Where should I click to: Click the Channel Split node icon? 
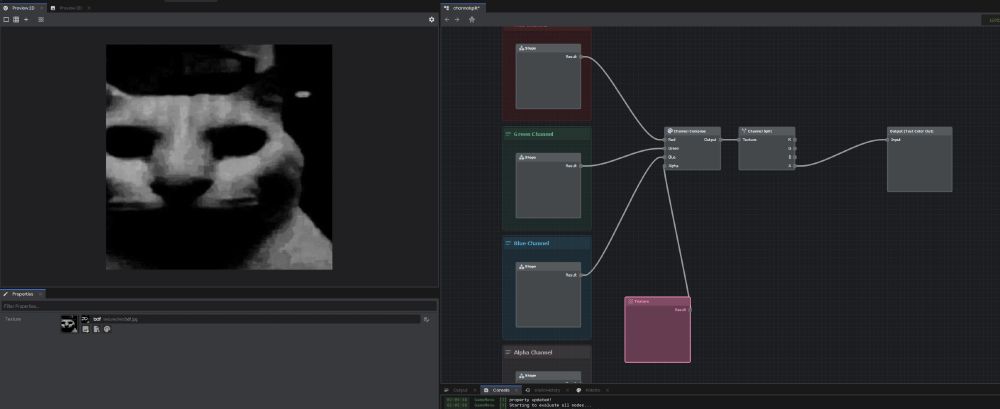pos(744,130)
